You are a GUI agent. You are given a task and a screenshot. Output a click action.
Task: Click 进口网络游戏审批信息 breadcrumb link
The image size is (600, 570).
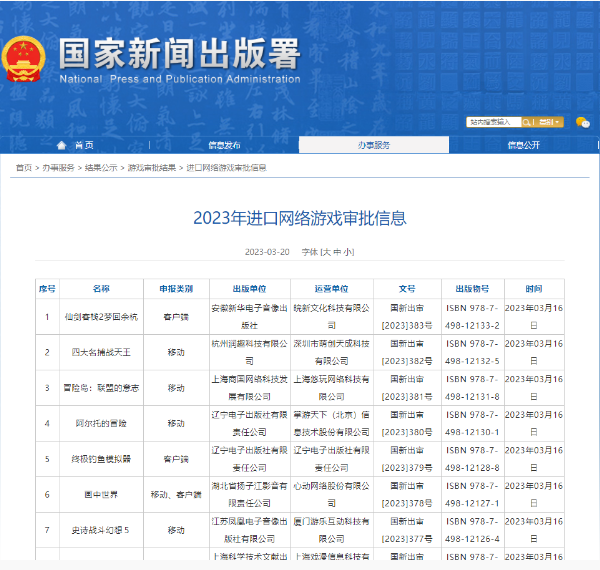(226, 168)
